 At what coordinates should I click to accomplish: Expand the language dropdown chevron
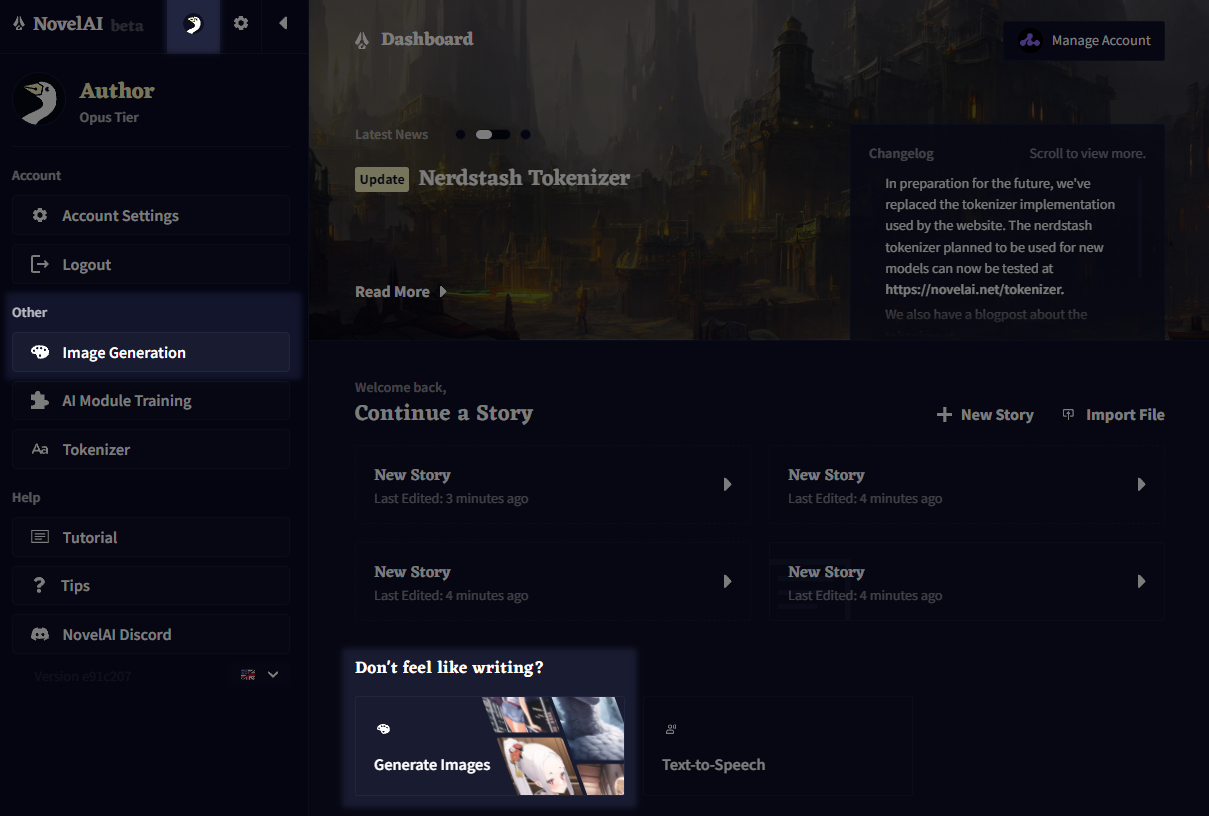coord(273,675)
